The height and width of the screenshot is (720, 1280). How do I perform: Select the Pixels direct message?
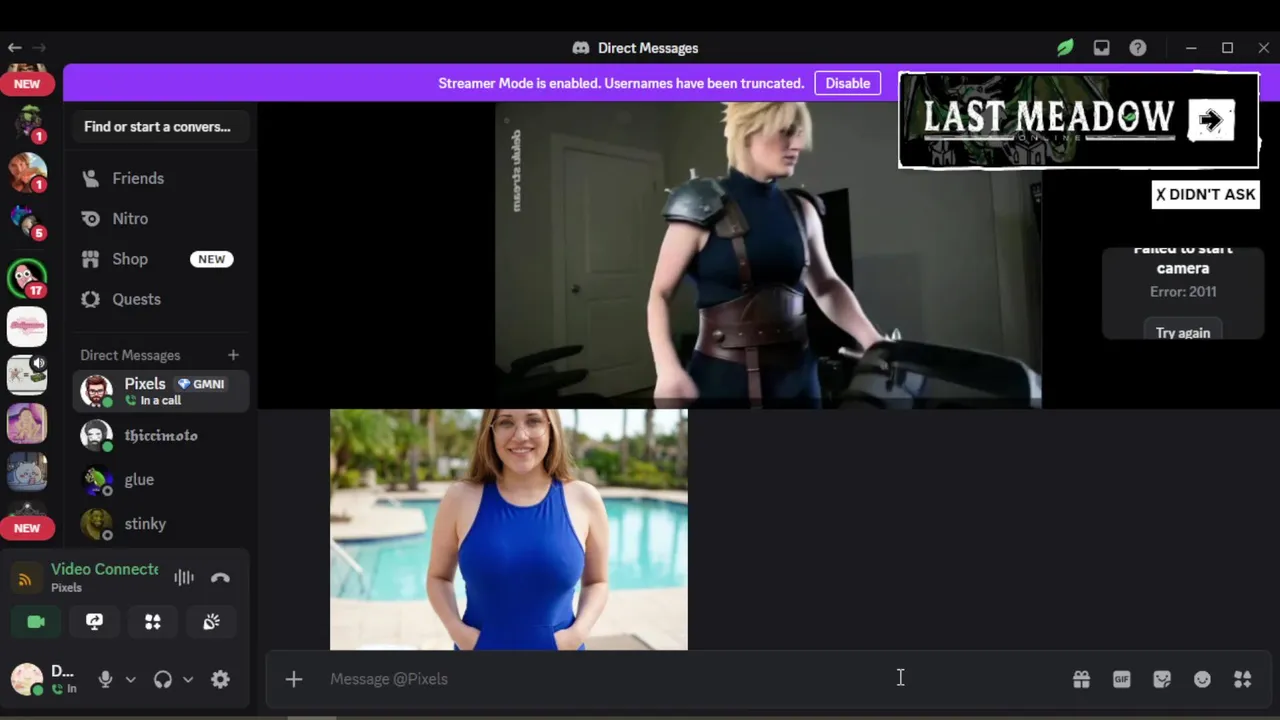pos(160,391)
